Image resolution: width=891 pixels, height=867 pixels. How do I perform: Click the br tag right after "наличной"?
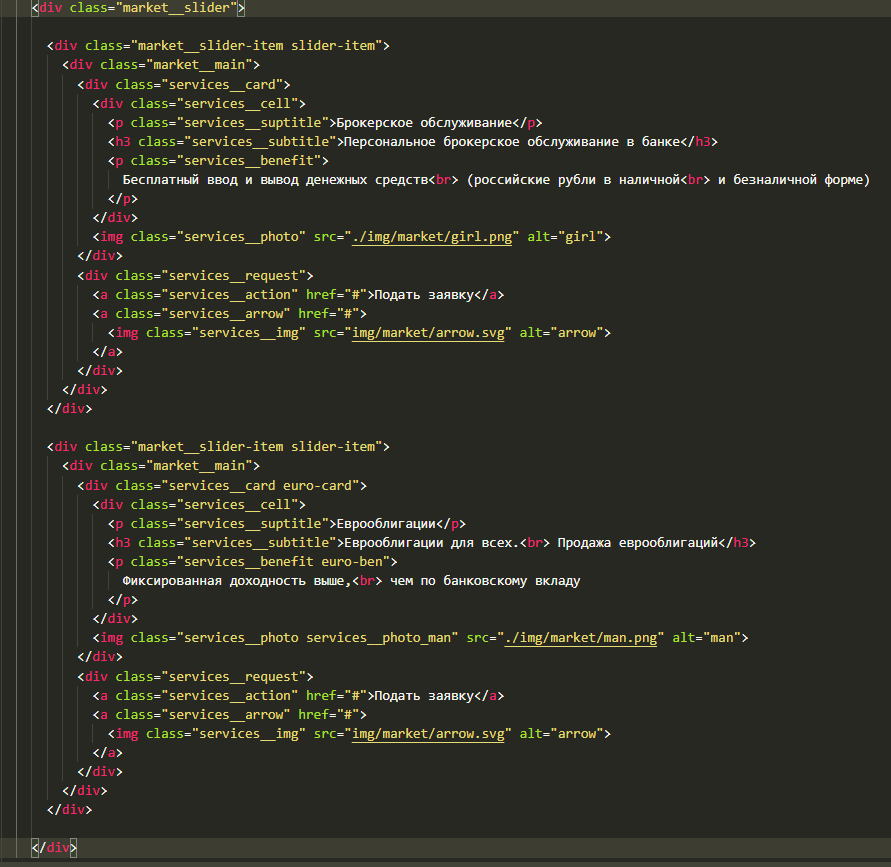(696, 180)
